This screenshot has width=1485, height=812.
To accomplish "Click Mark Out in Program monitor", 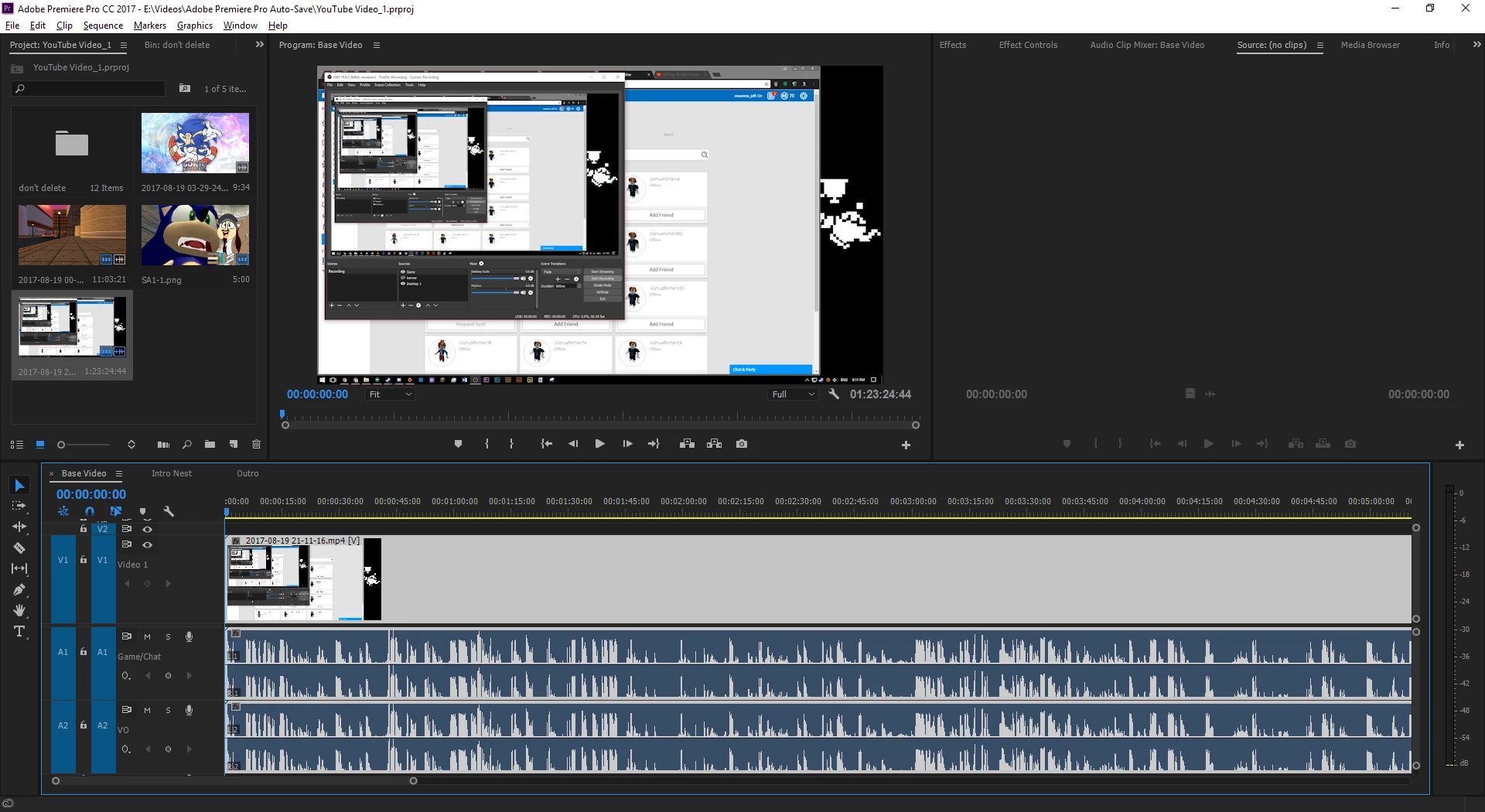I will point(511,444).
